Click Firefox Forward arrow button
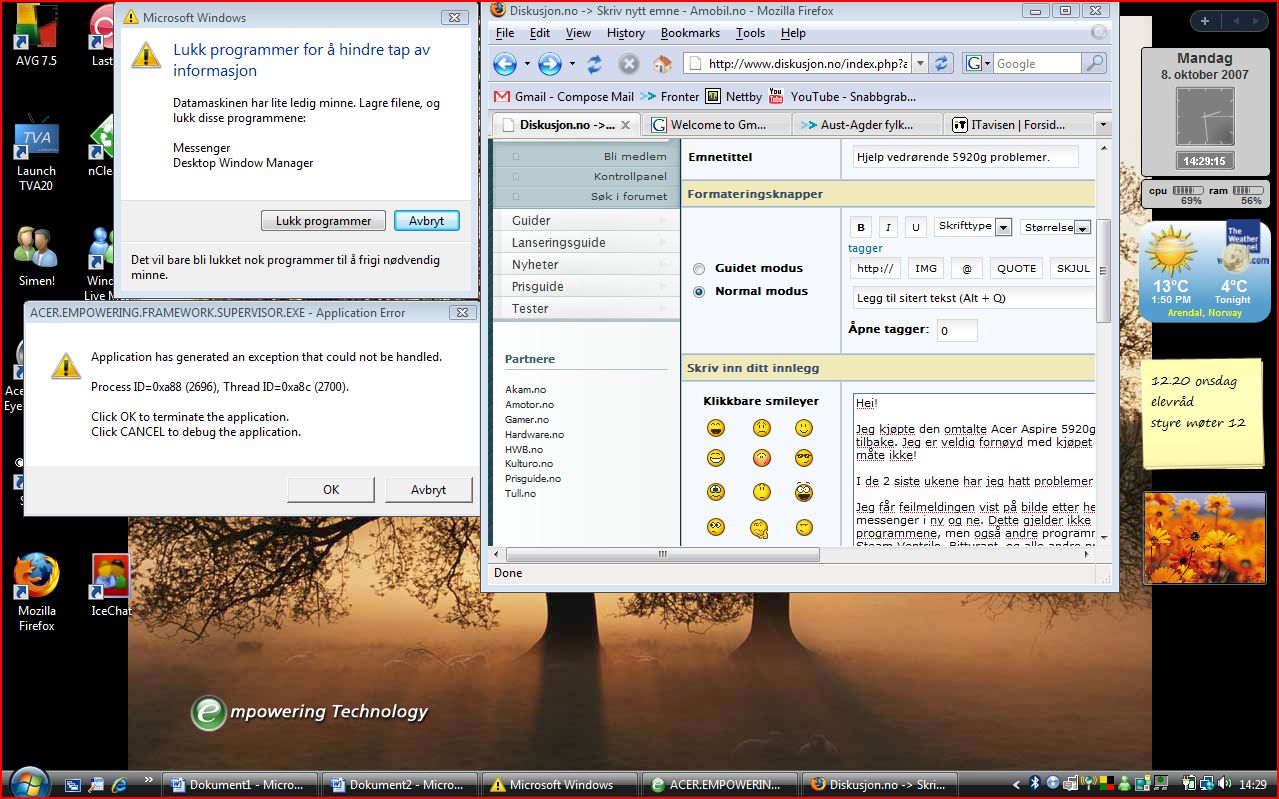The width and height of the screenshot is (1279, 799). pyautogui.click(x=549, y=64)
